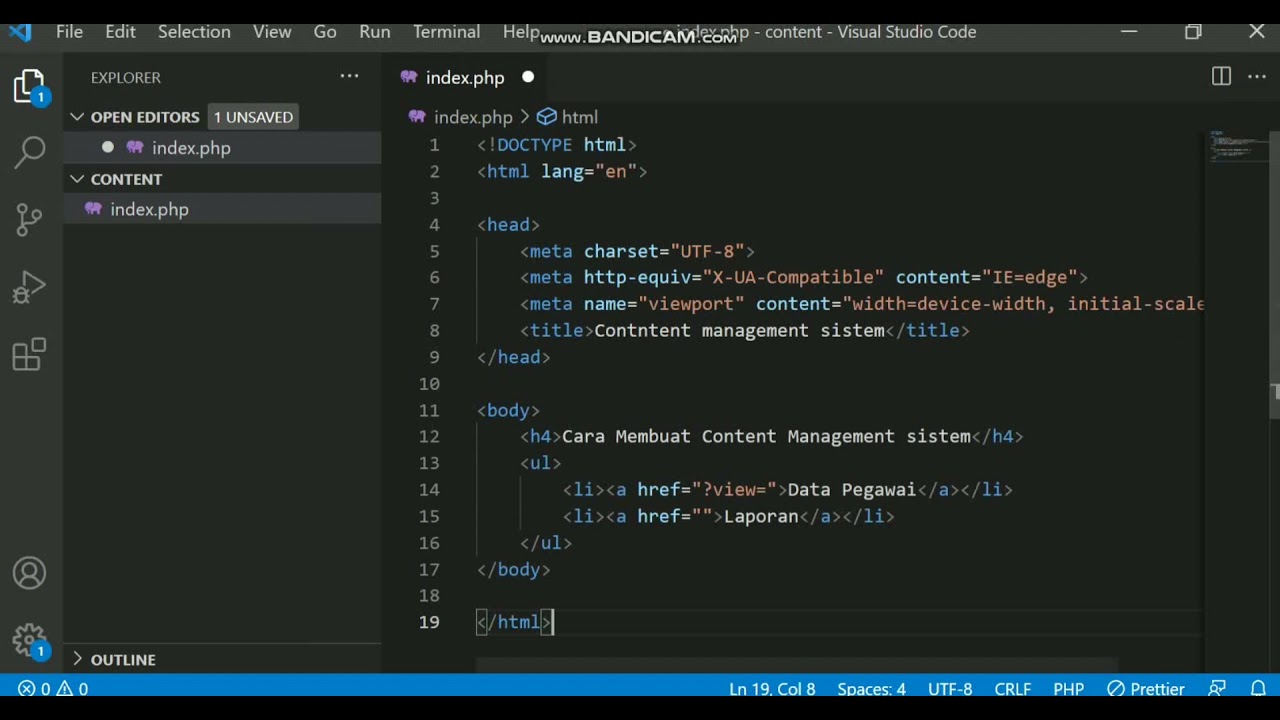Open the Run menu
Screen dimensions: 1280x720
click(375, 32)
